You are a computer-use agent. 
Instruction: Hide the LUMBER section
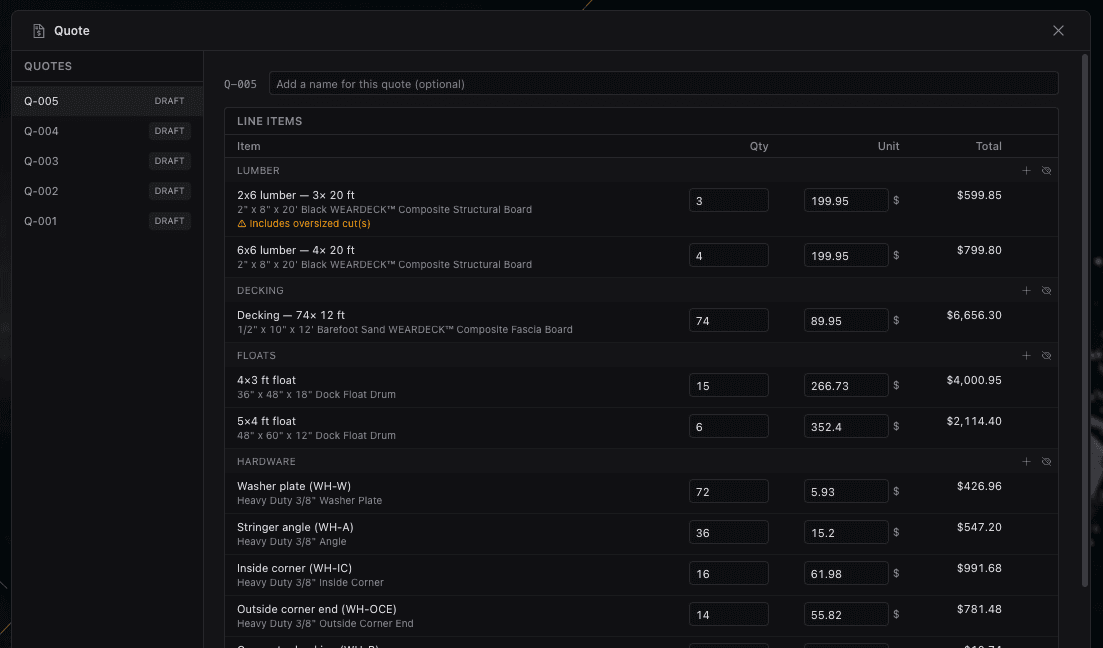pos(1047,171)
